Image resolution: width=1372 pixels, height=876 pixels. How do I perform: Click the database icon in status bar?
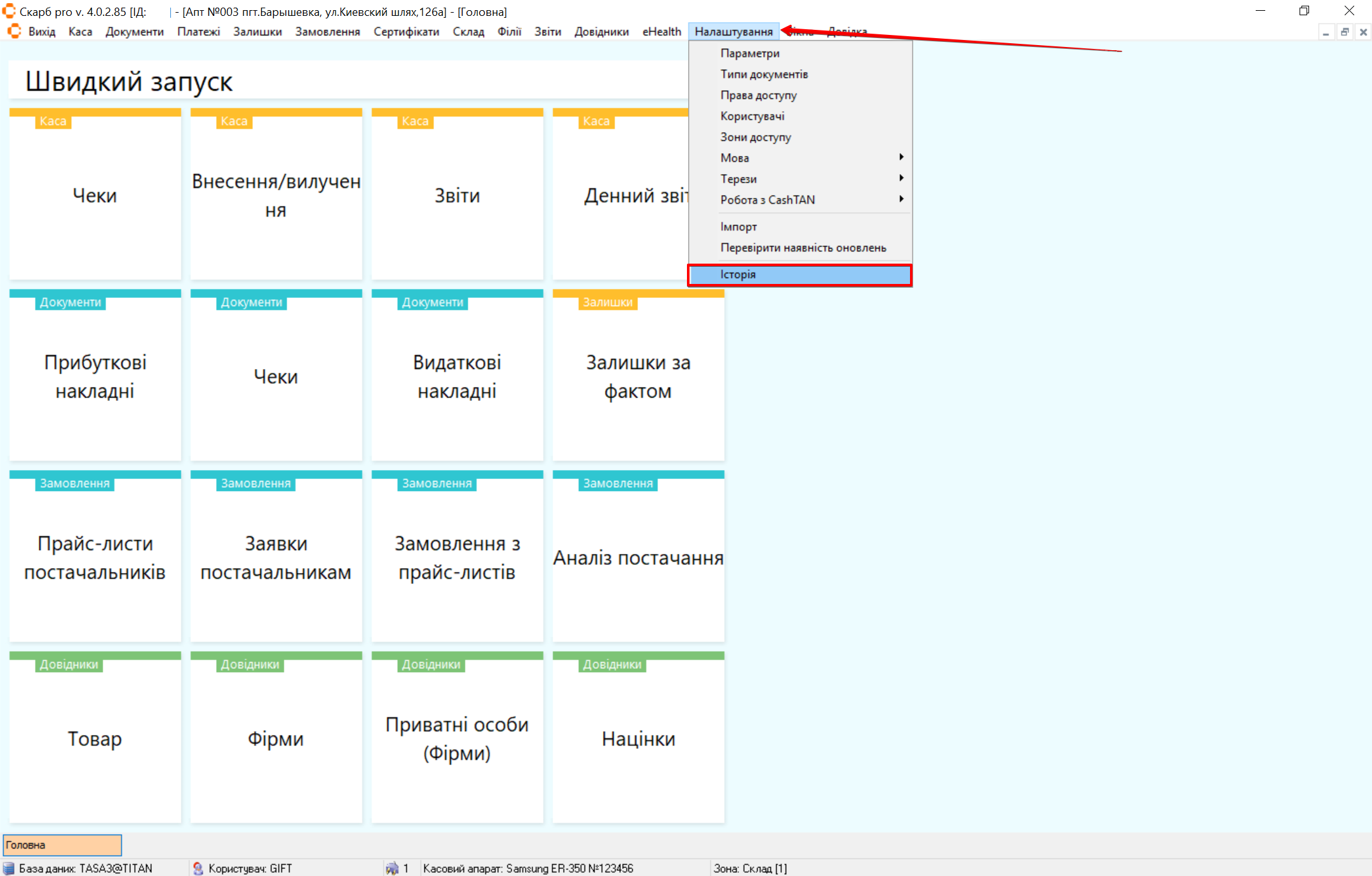(x=9, y=868)
